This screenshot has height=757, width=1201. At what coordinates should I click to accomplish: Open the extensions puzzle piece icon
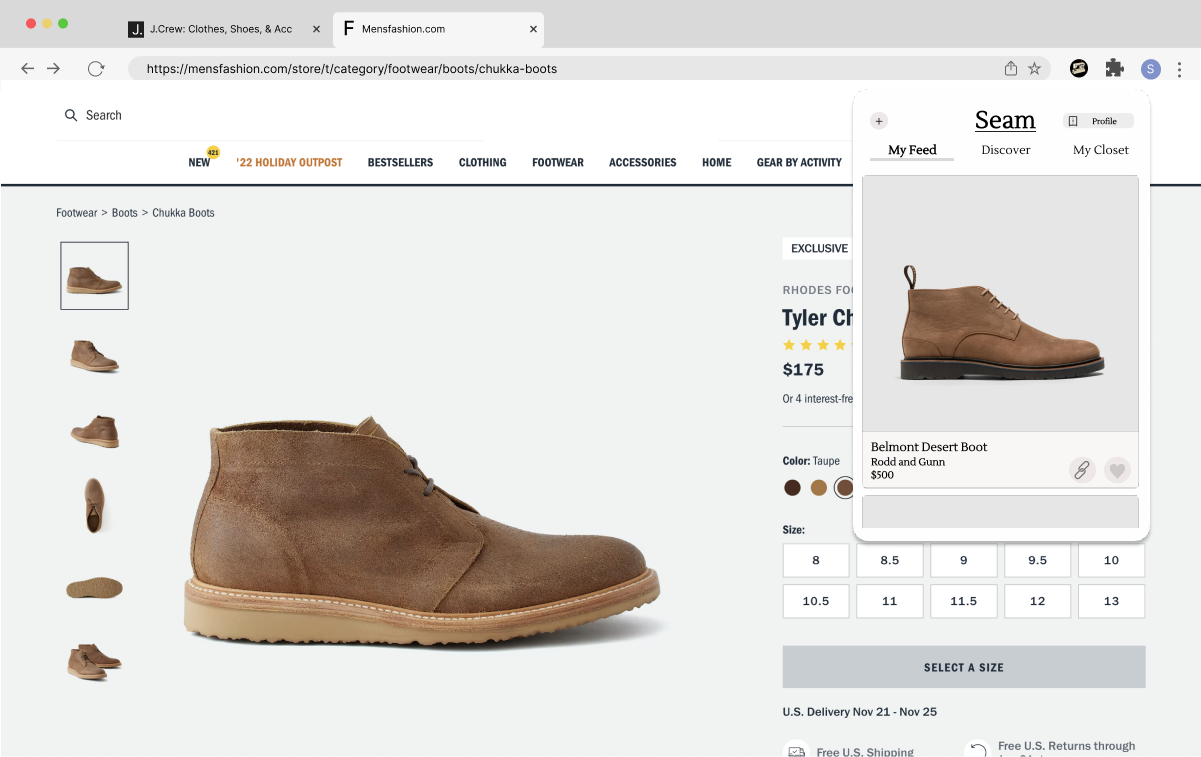(x=1114, y=68)
